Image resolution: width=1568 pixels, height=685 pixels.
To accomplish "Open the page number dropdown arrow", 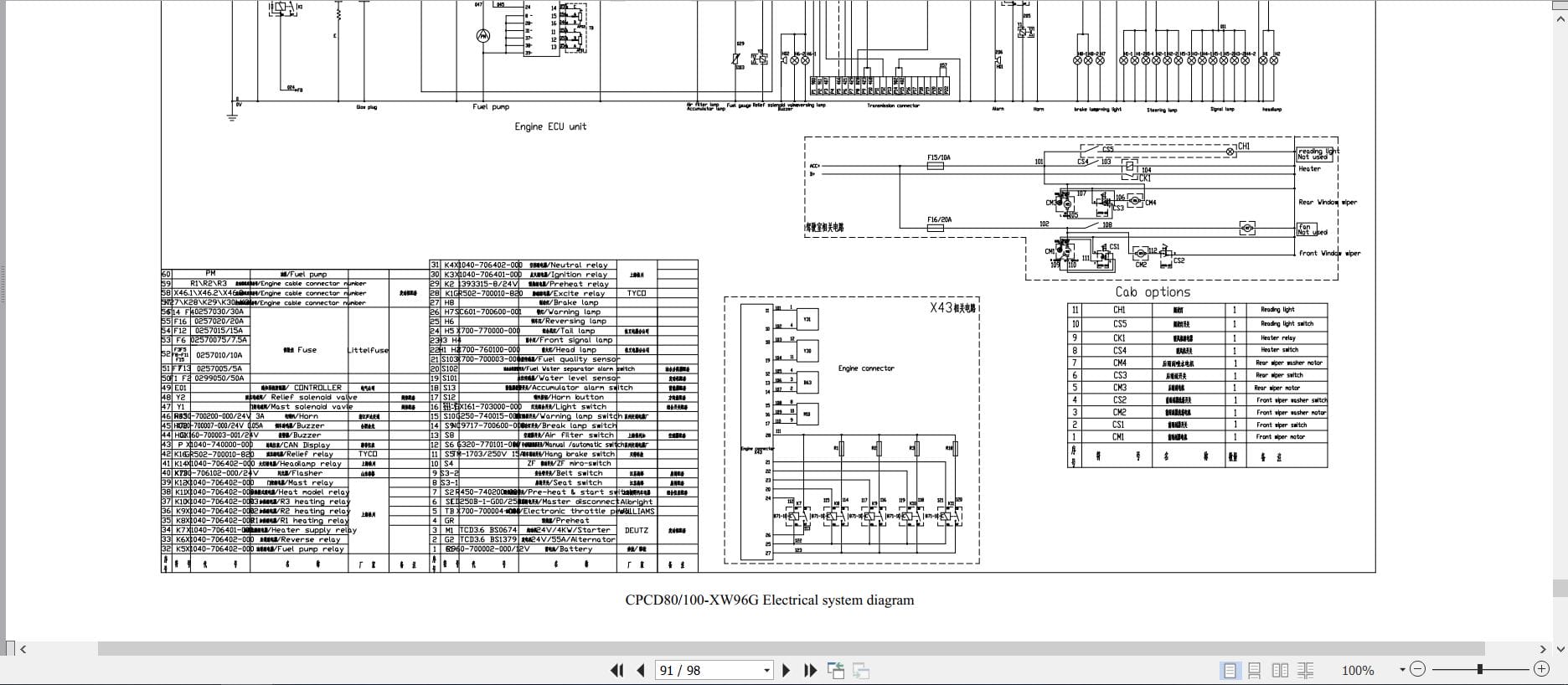I will click(x=766, y=670).
